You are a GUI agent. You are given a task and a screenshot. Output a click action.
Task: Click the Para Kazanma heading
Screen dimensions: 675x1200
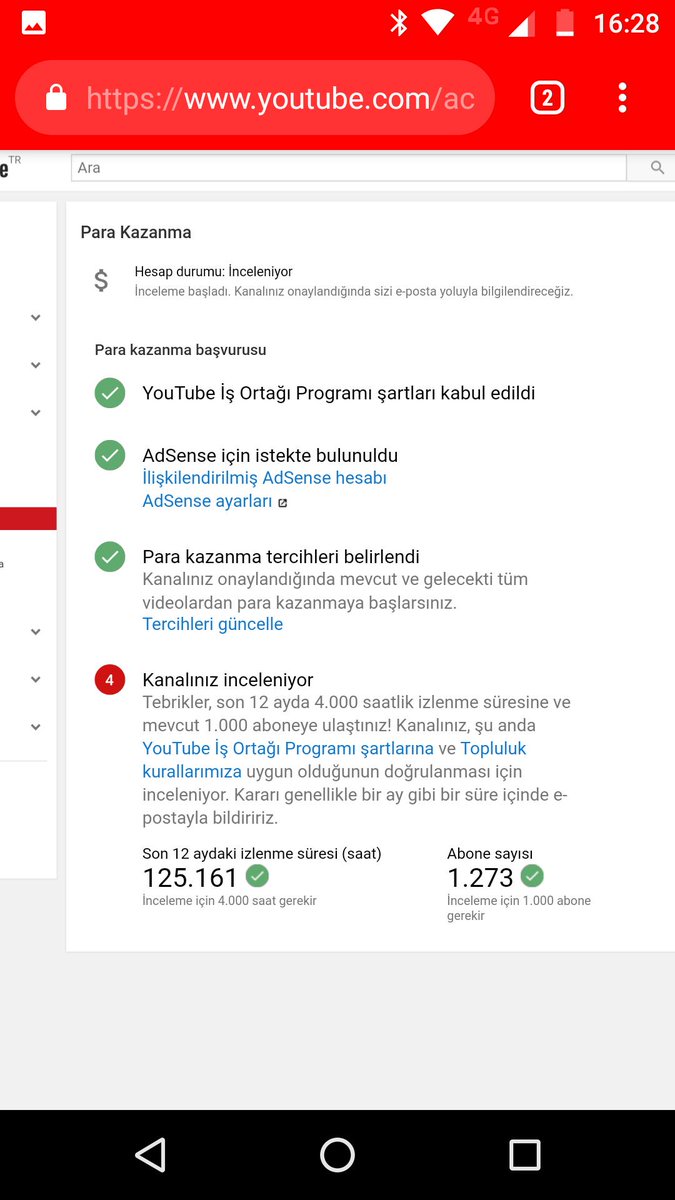coord(136,232)
